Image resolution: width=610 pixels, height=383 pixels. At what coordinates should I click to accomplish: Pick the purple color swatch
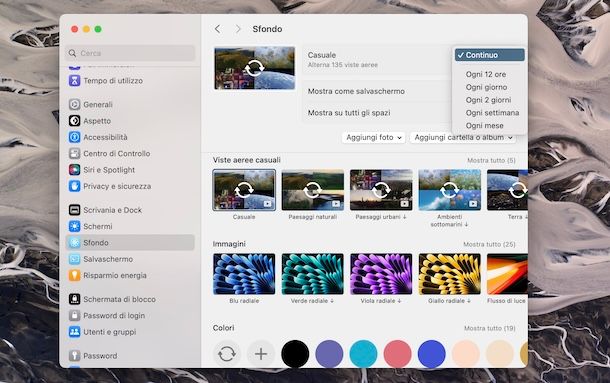tap(329, 354)
